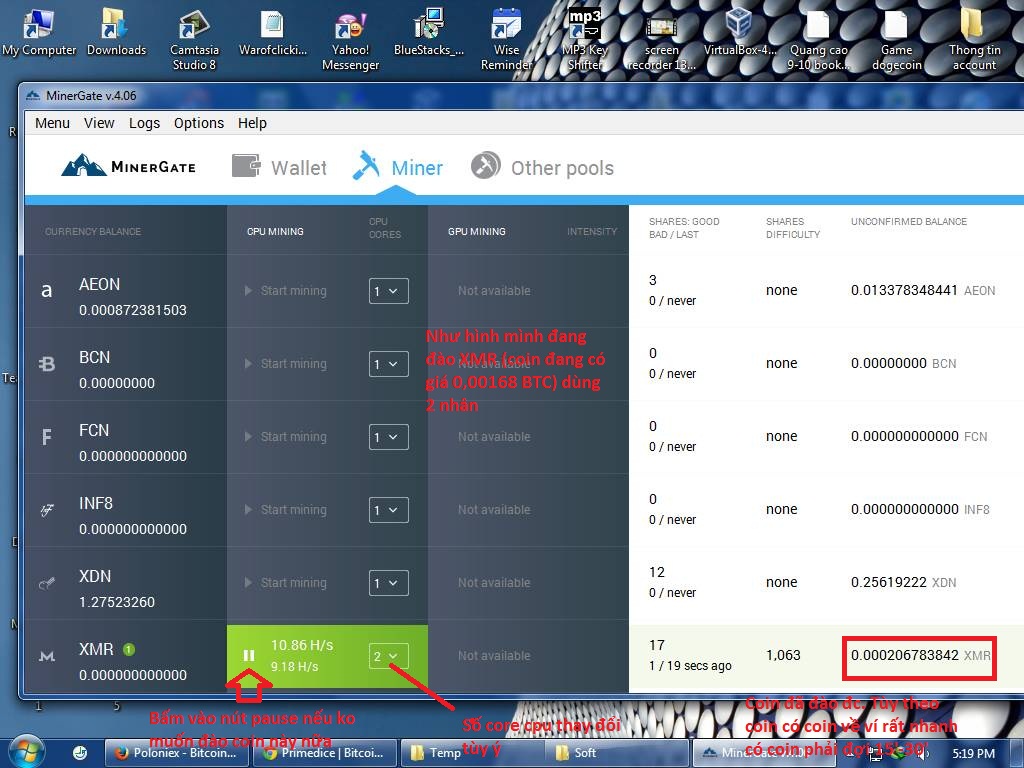1024x768 pixels.
Task: Open the Downloads desktop shortcut
Action: 116,31
